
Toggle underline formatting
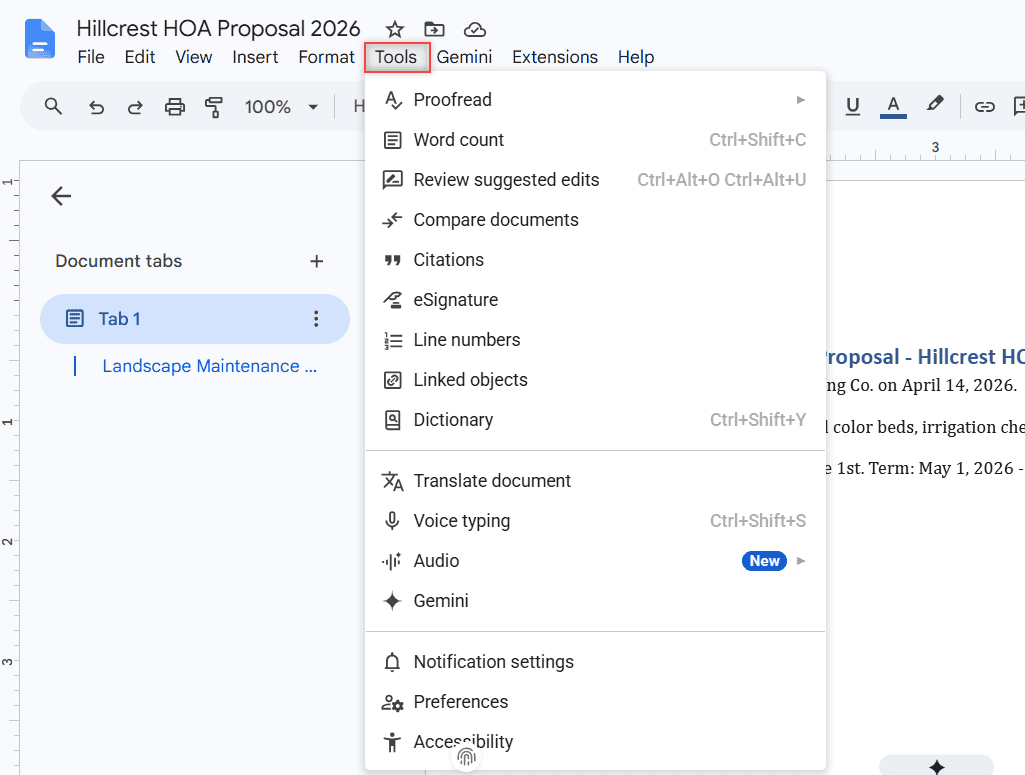852,106
